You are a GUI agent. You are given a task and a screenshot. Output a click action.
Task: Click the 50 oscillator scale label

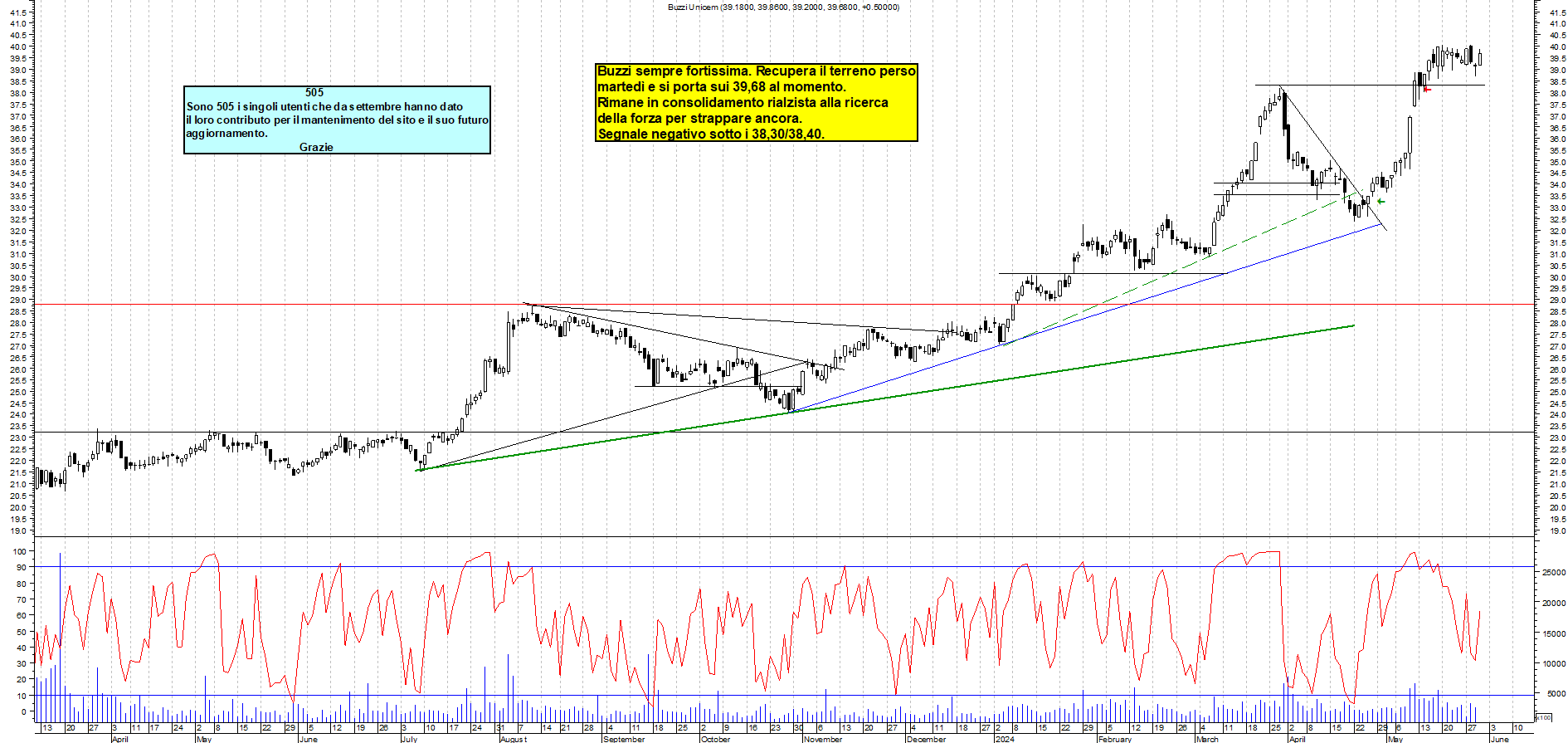coord(22,632)
